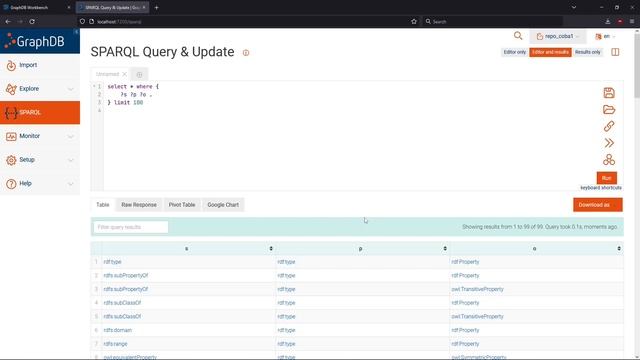Click the browser address bar
Screen dimensions: 640x360
click(x=249, y=21)
